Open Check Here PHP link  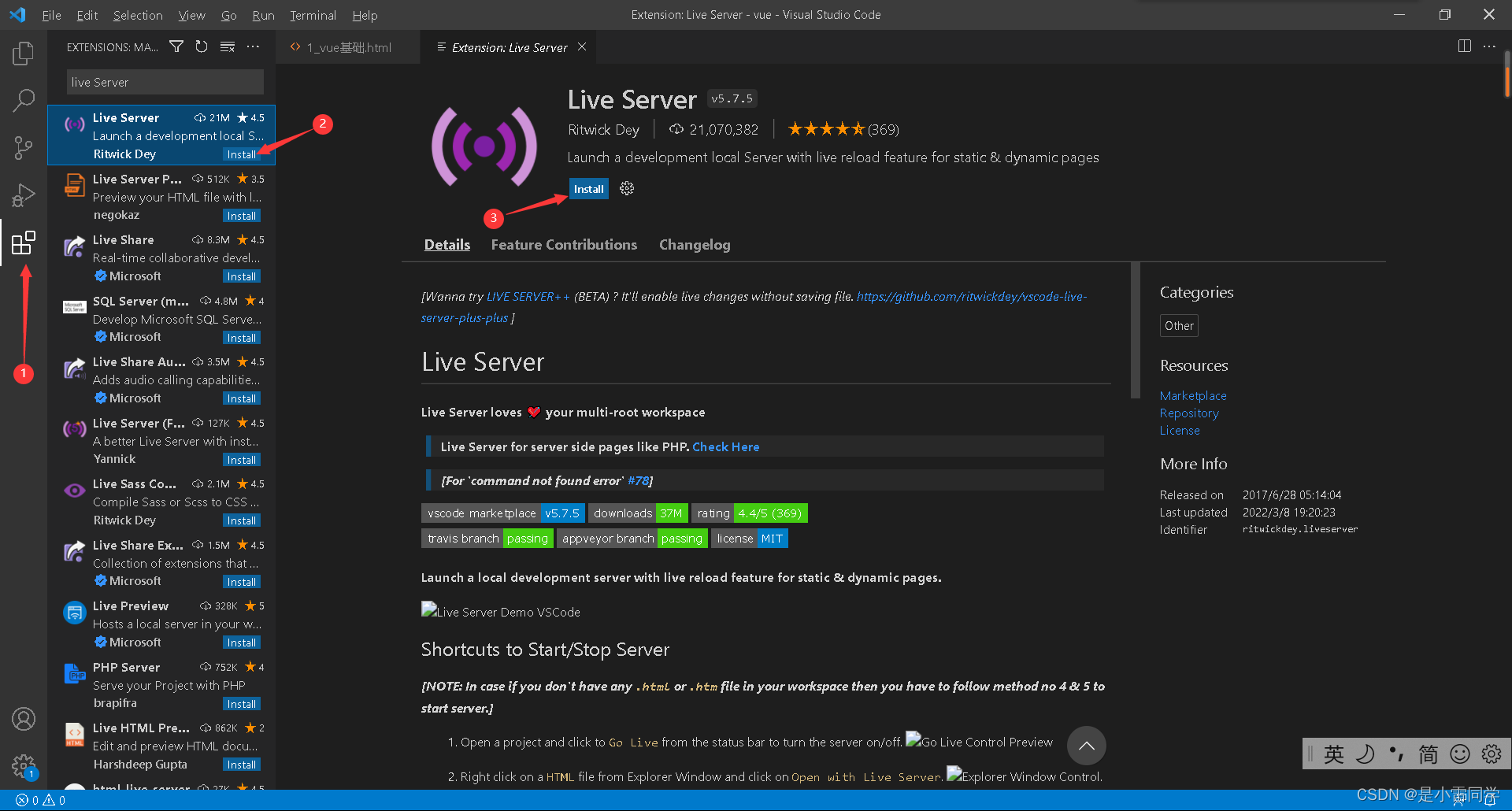click(x=726, y=446)
